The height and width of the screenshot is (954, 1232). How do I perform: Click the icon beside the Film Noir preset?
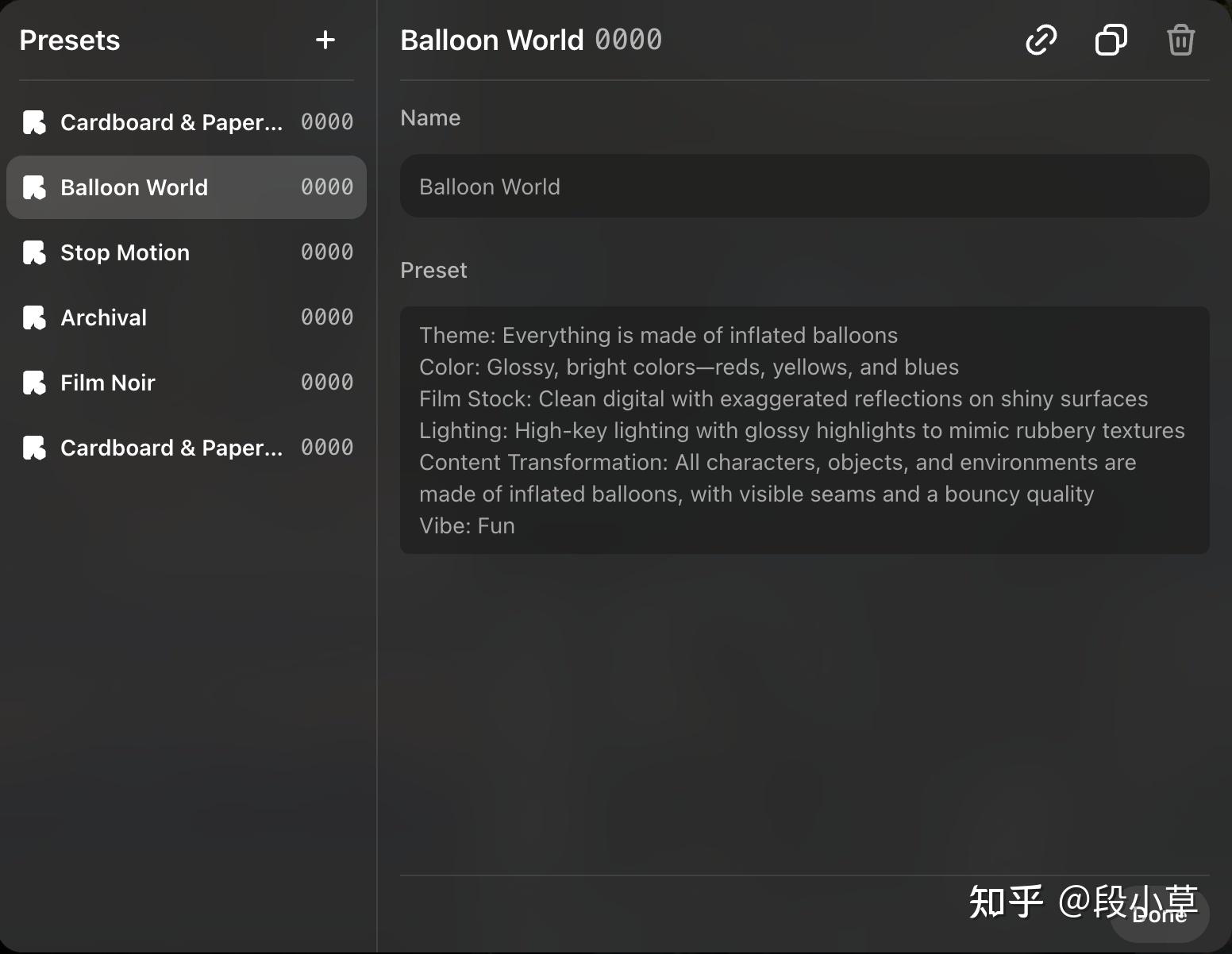pos(34,383)
